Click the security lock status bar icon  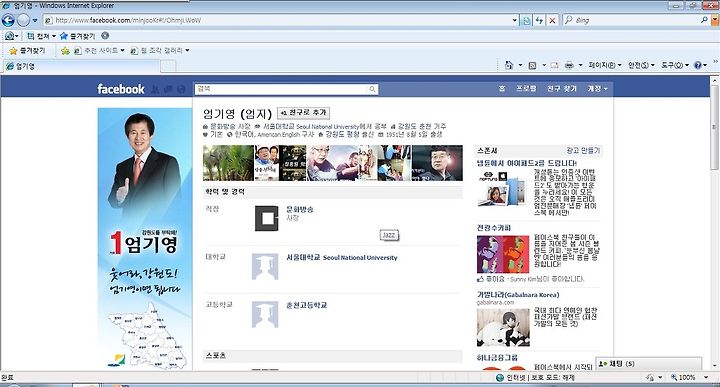pos(650,377)
